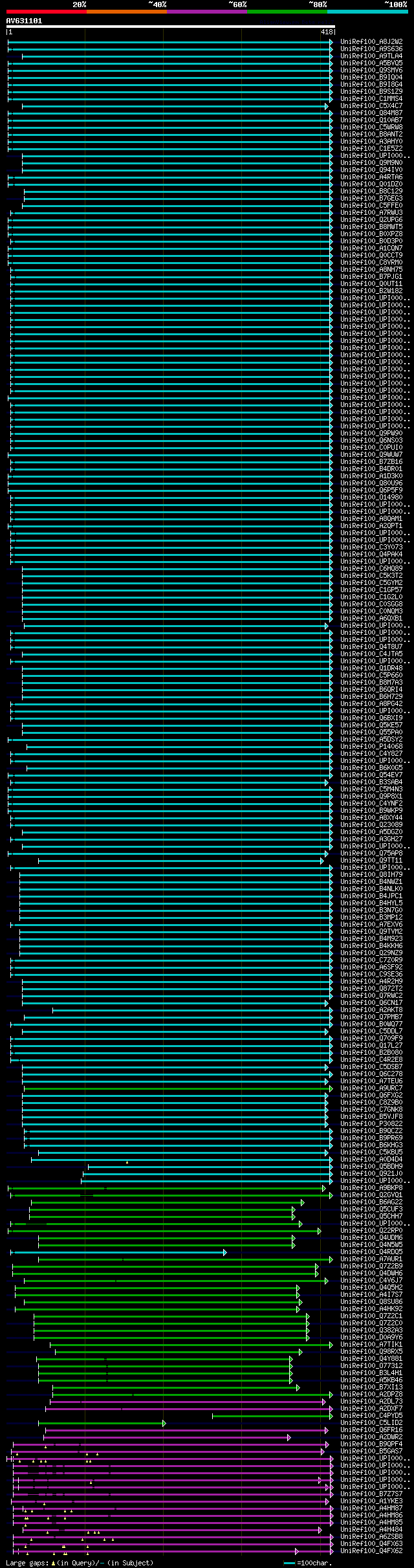This screenshot has width=414, height=1568.
Task: Choose hit UniRef100_C1E5Z2
Action: (371, 148)
